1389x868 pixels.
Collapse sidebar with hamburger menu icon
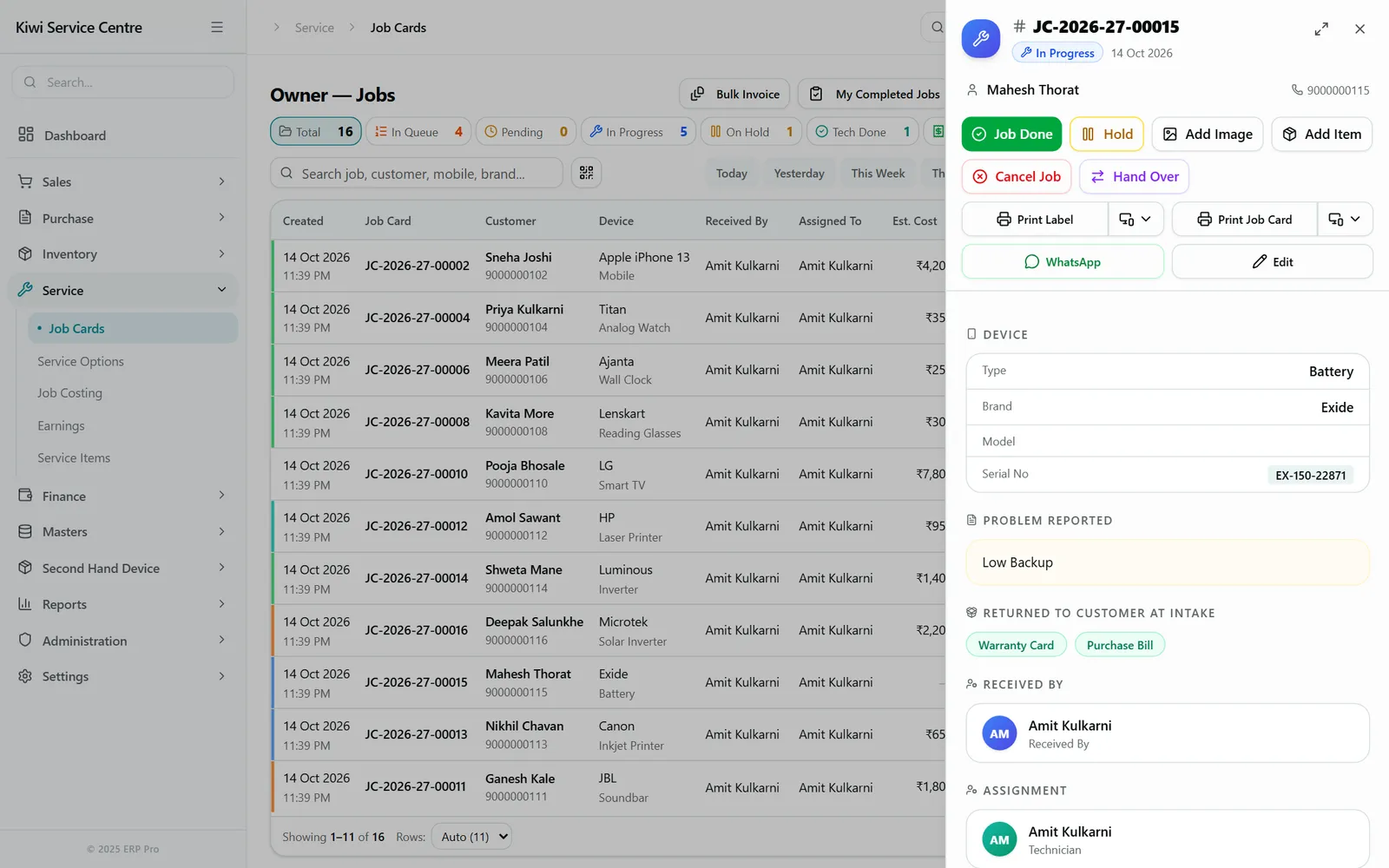coord(217,28)
